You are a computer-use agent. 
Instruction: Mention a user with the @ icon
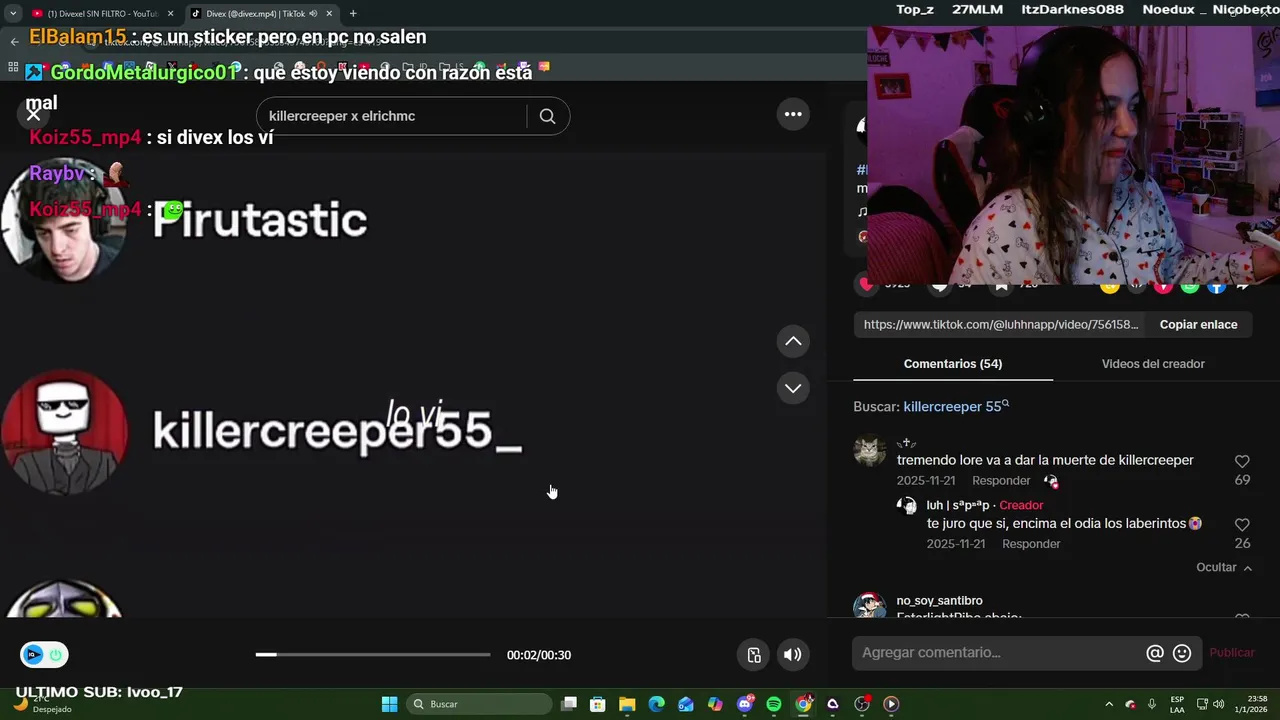[1155, 653]
